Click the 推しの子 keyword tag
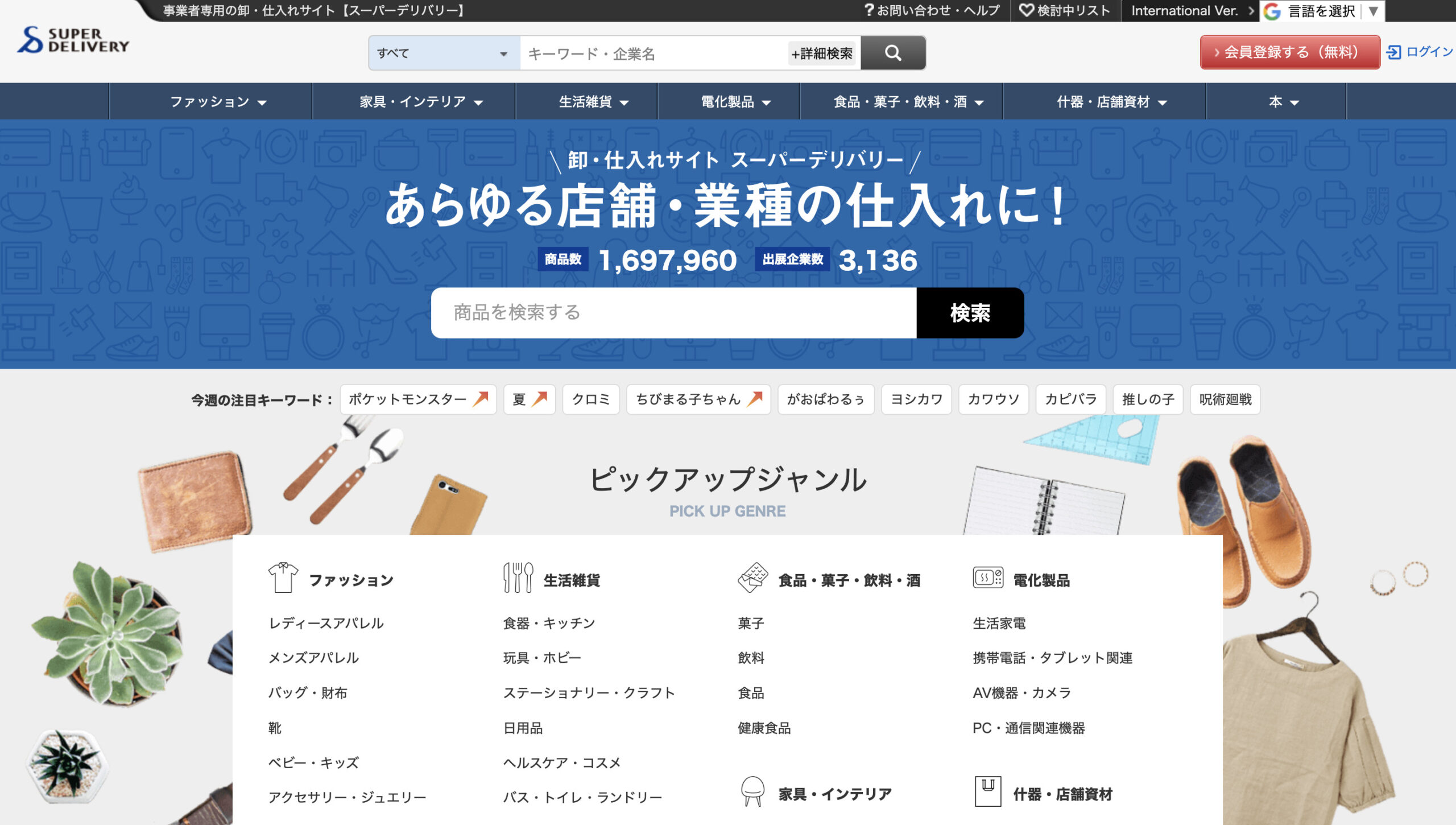The image size is (1456, 825). 1148,399
